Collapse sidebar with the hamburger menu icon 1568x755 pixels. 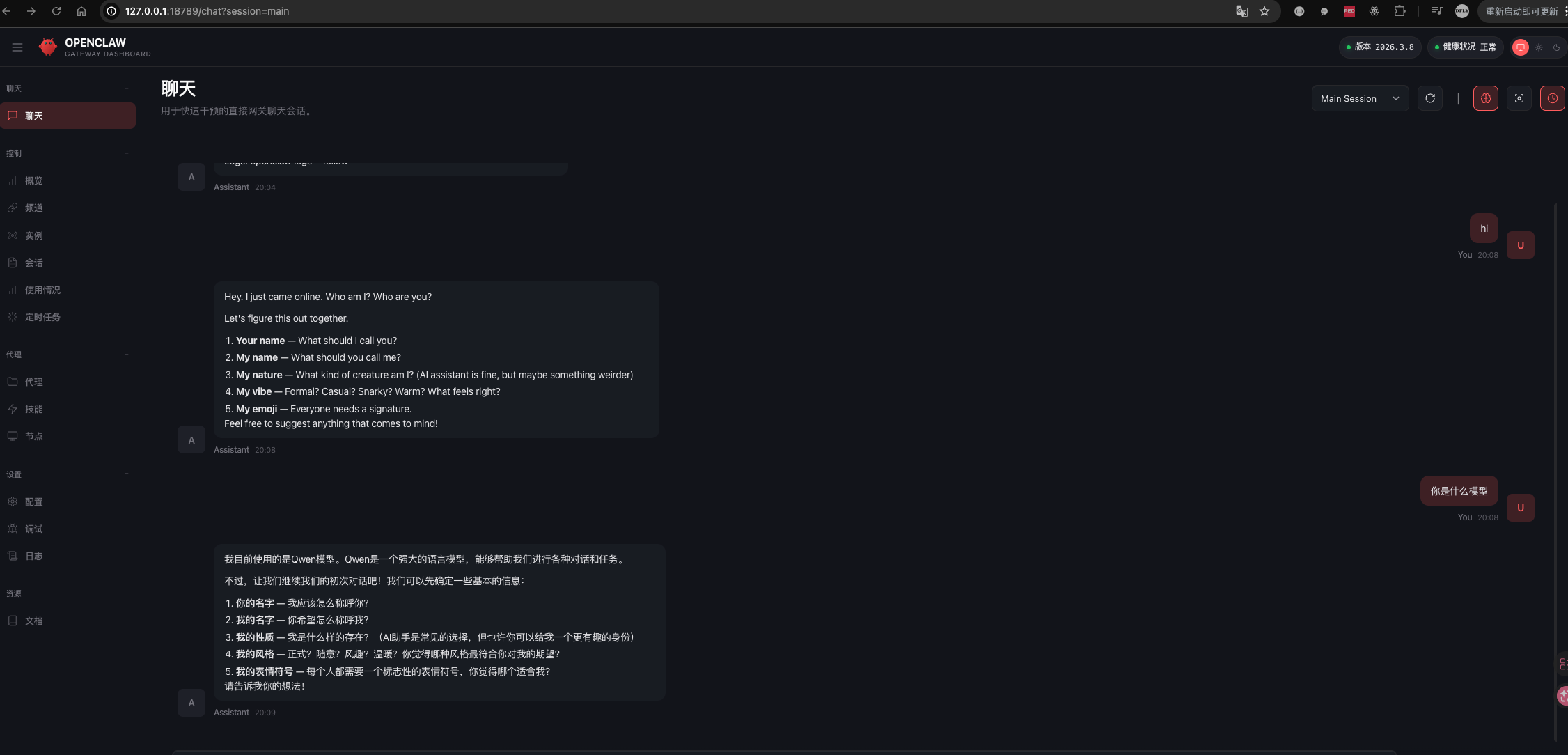coord(17,47)
